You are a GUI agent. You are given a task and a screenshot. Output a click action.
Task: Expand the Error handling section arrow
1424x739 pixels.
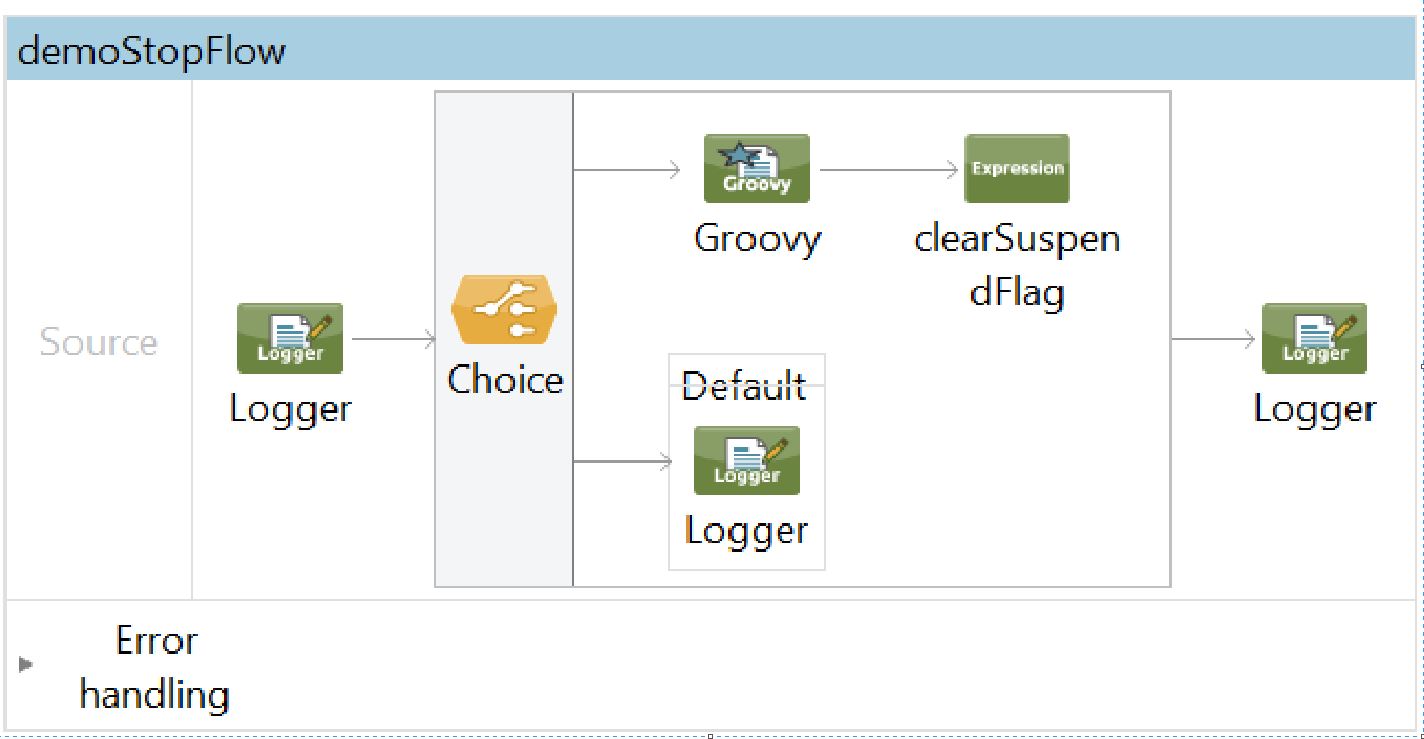click(26, 664)
